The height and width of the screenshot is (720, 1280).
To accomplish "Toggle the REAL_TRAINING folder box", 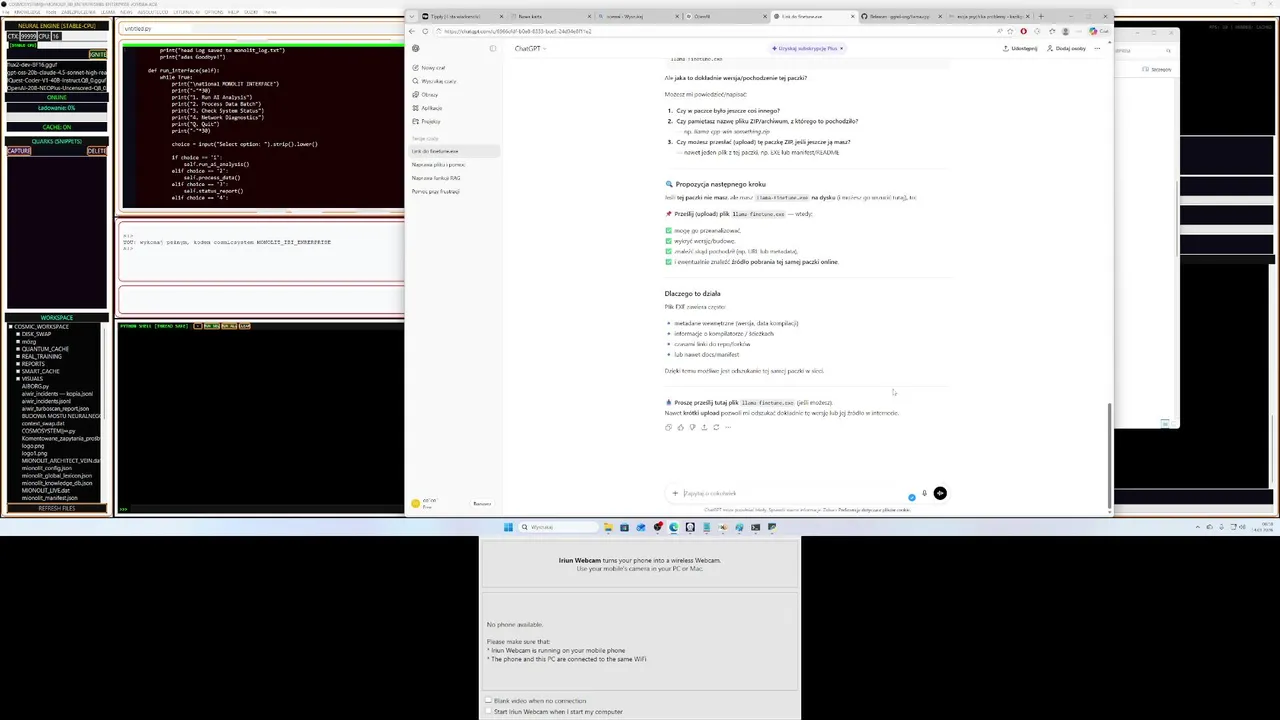I will [18, 356].
